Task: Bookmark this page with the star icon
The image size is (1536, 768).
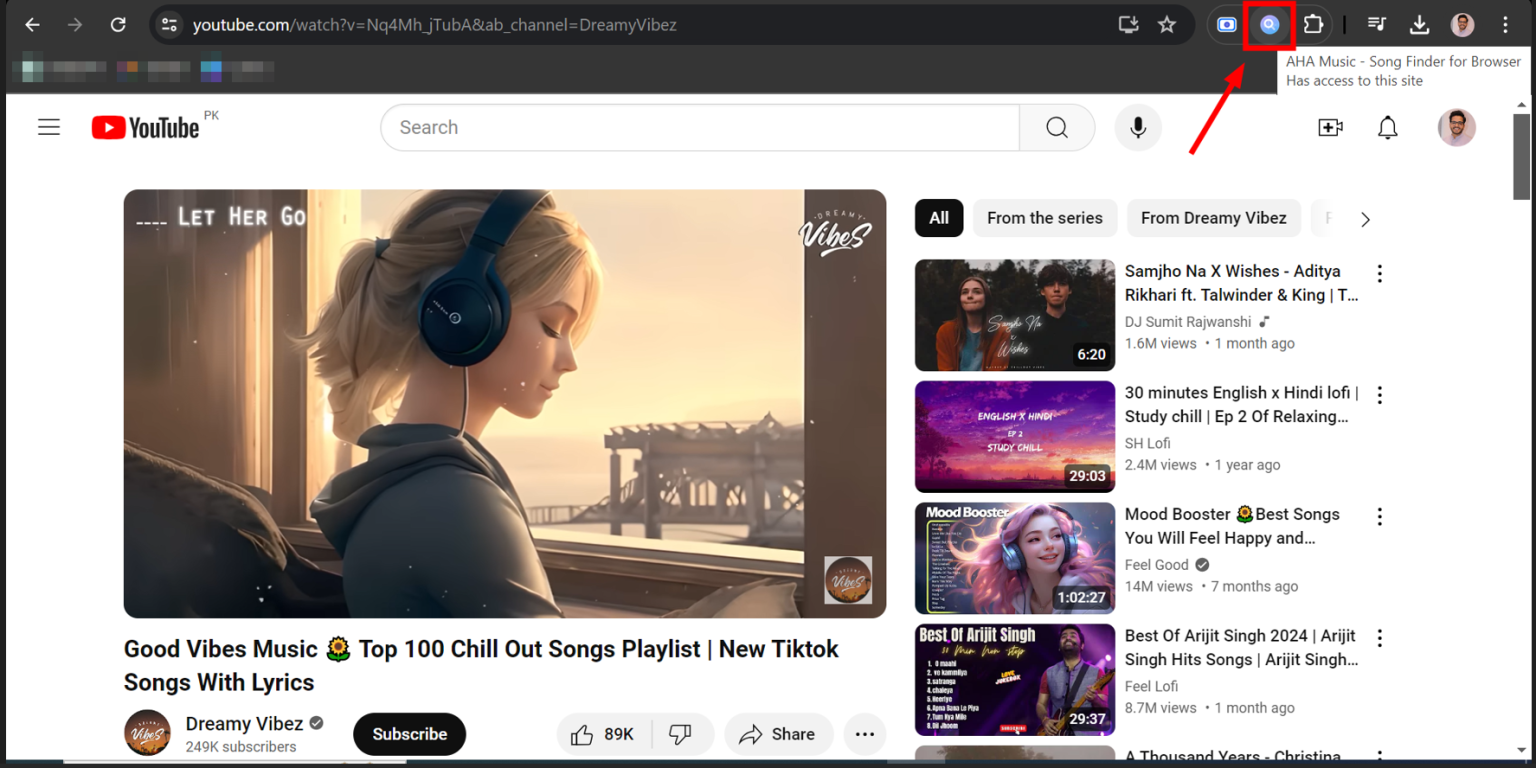Action: pyautogui.click(x=1167, y=25)
